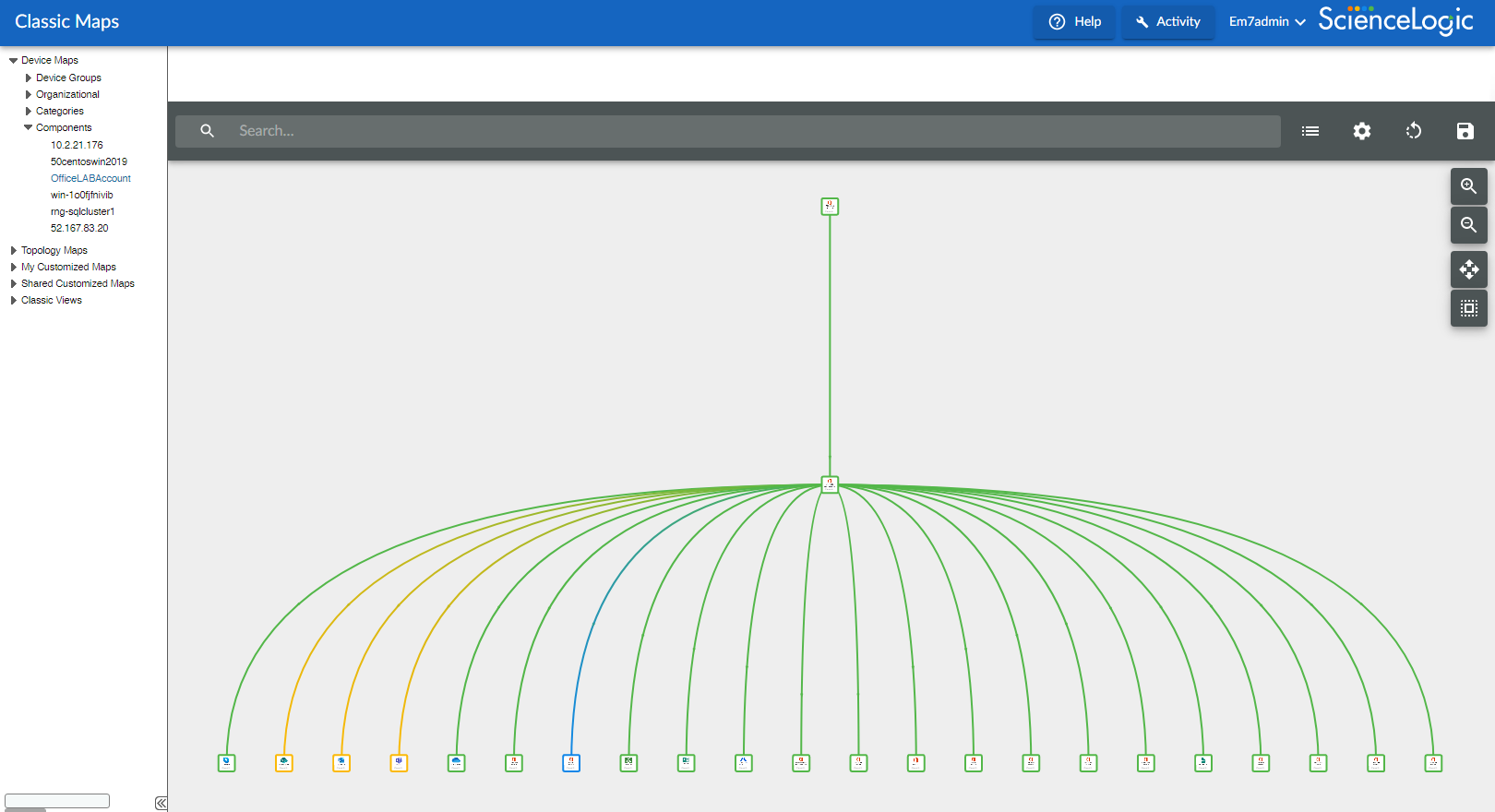Image resolution: width=1495 pixels, height=812 pixels.
Task: Expand the Shared Customized Maps arrow
Action: [x=14, y=283]
